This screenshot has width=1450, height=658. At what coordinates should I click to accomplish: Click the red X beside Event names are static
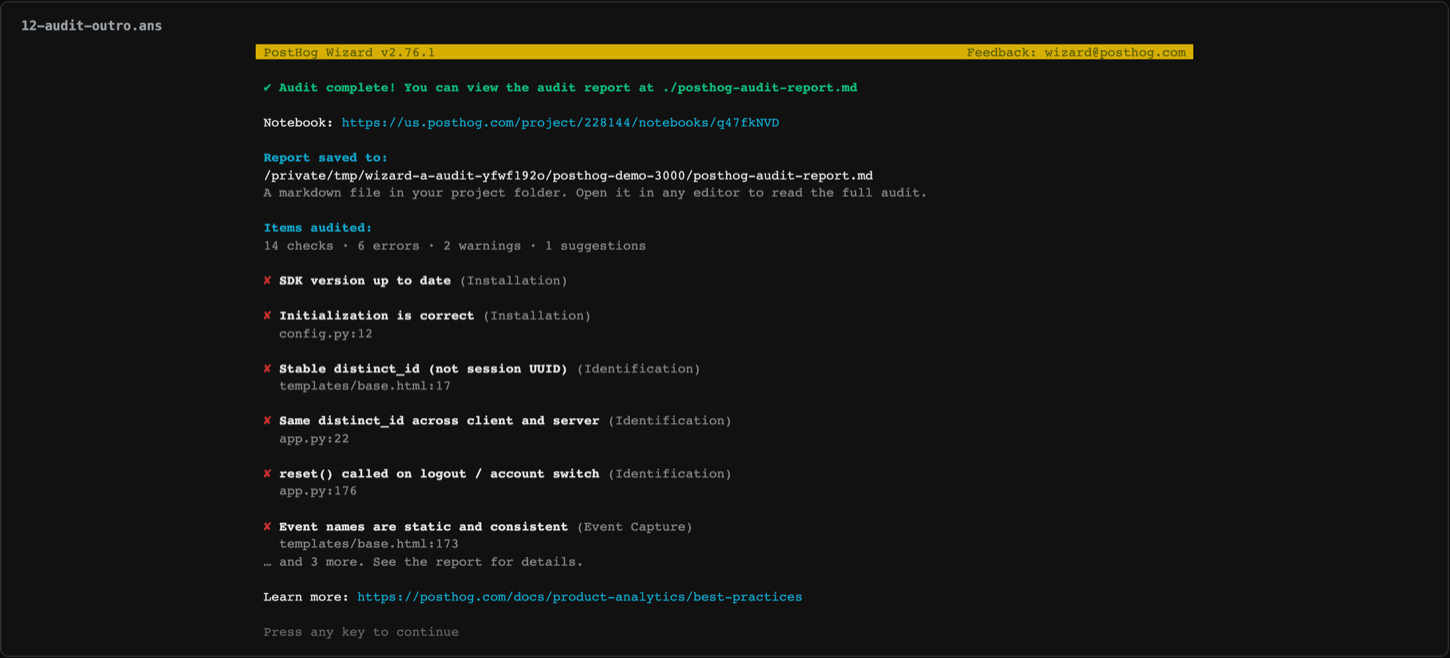(x=267, y=527)
